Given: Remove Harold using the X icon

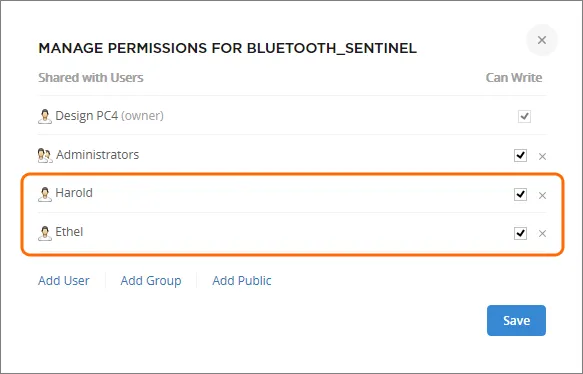Looking at the screenshot, I should (542, 195).
